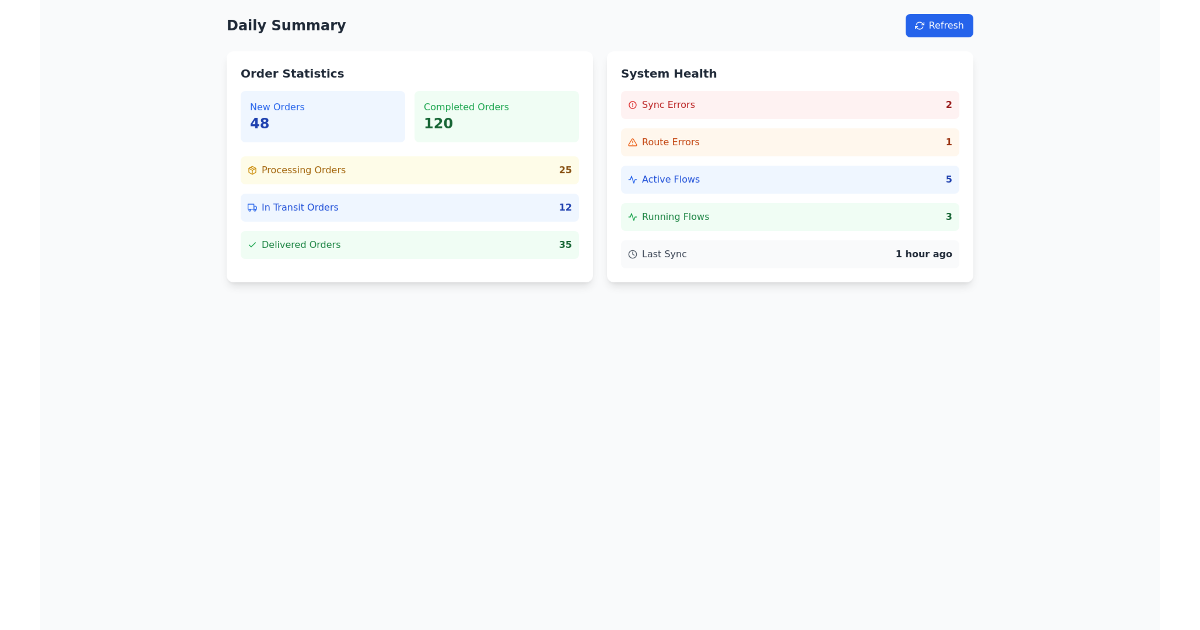
Task: Click the In Transit truck icon
Action: [252, 207]
